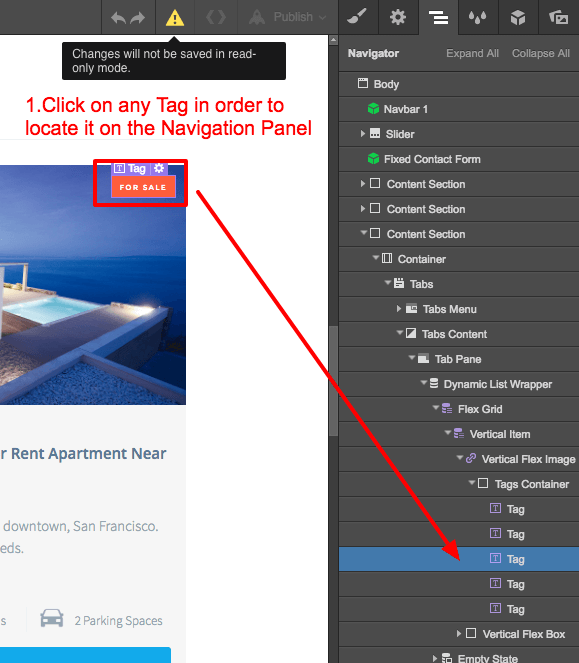Click the Tabs element icon
Image resolution: width=579 pixels, height=663 pixels.
(x=399, y=283)
